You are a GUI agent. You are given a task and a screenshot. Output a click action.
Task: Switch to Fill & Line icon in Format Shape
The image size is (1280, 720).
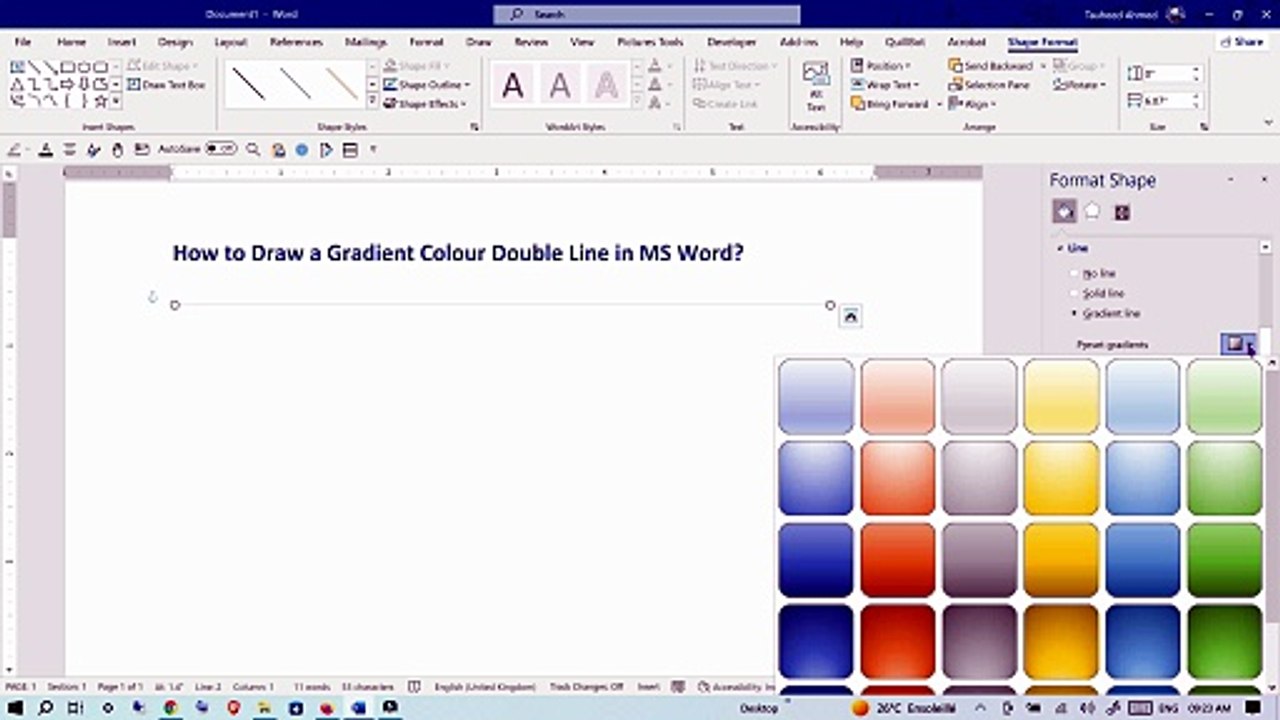[1064, 211]
